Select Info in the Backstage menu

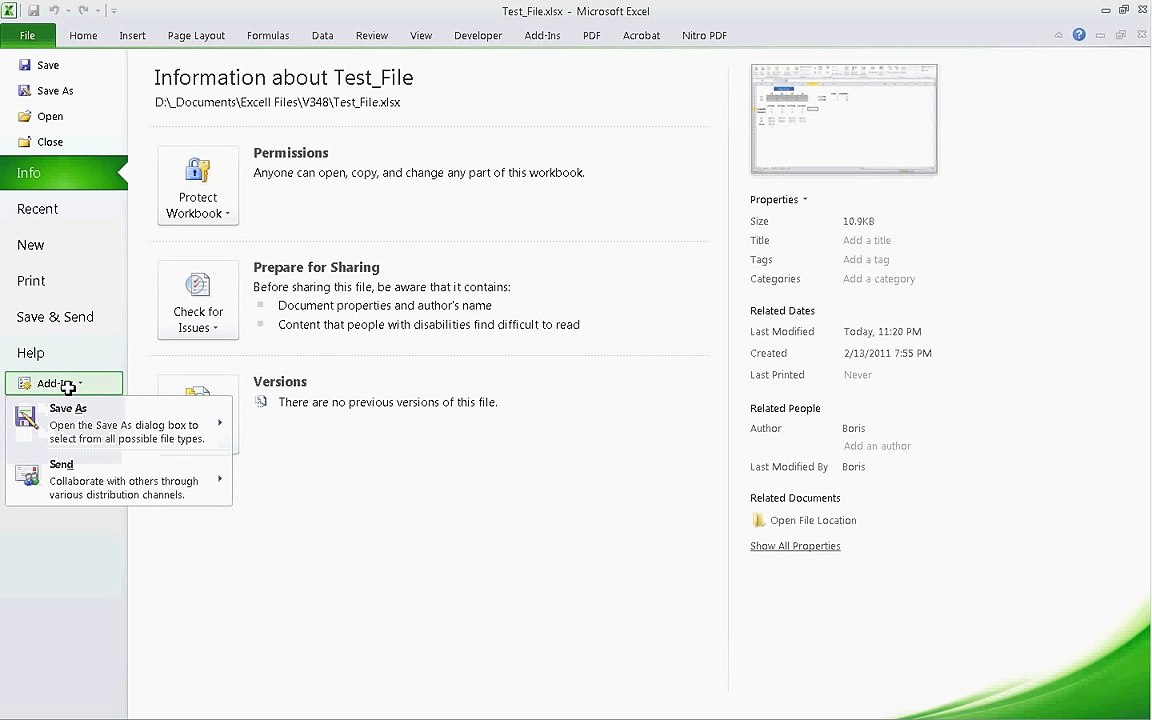64,173
